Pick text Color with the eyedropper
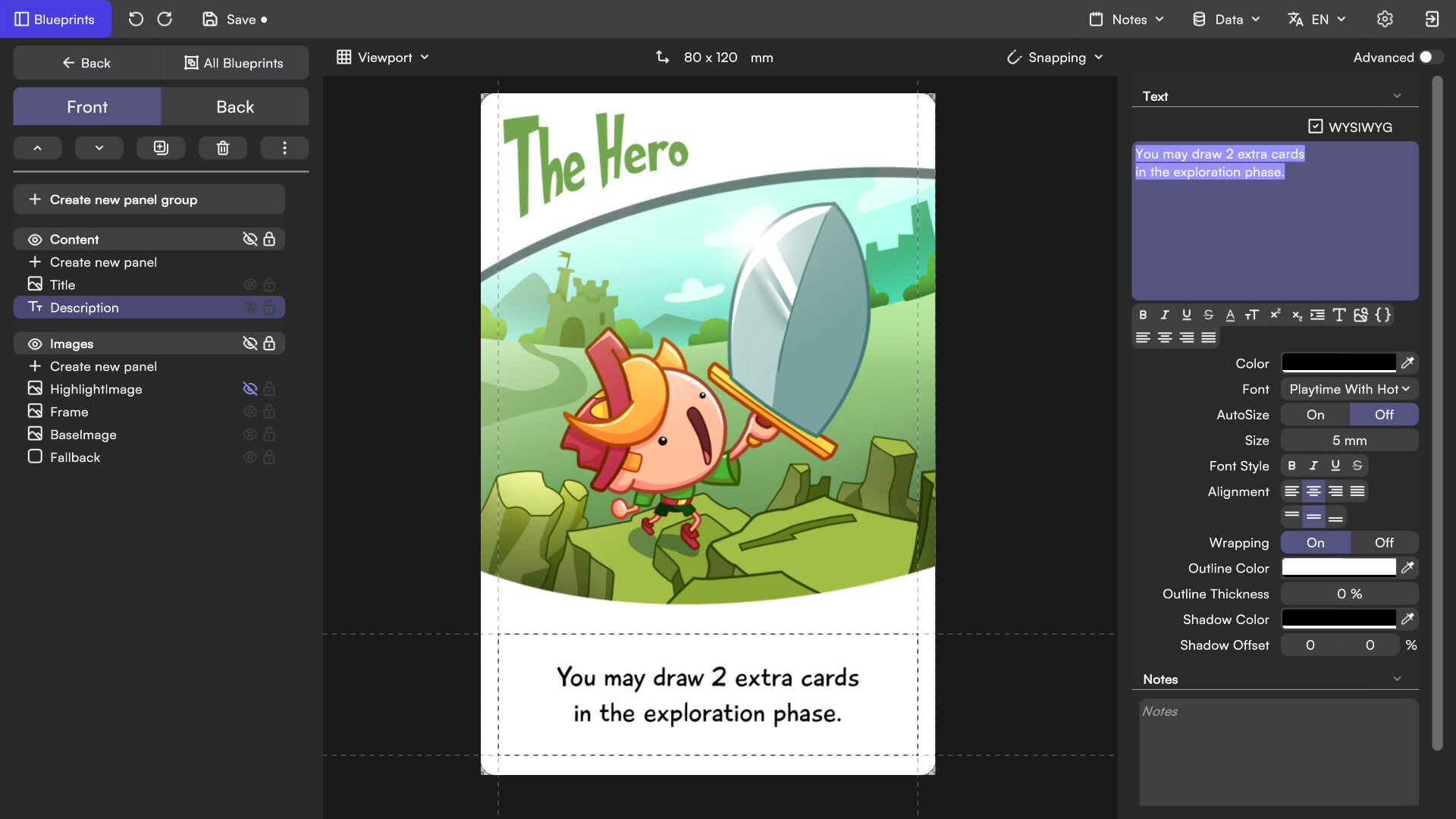This screenshot has height=819, width=1456. [x=1407, y=363]
